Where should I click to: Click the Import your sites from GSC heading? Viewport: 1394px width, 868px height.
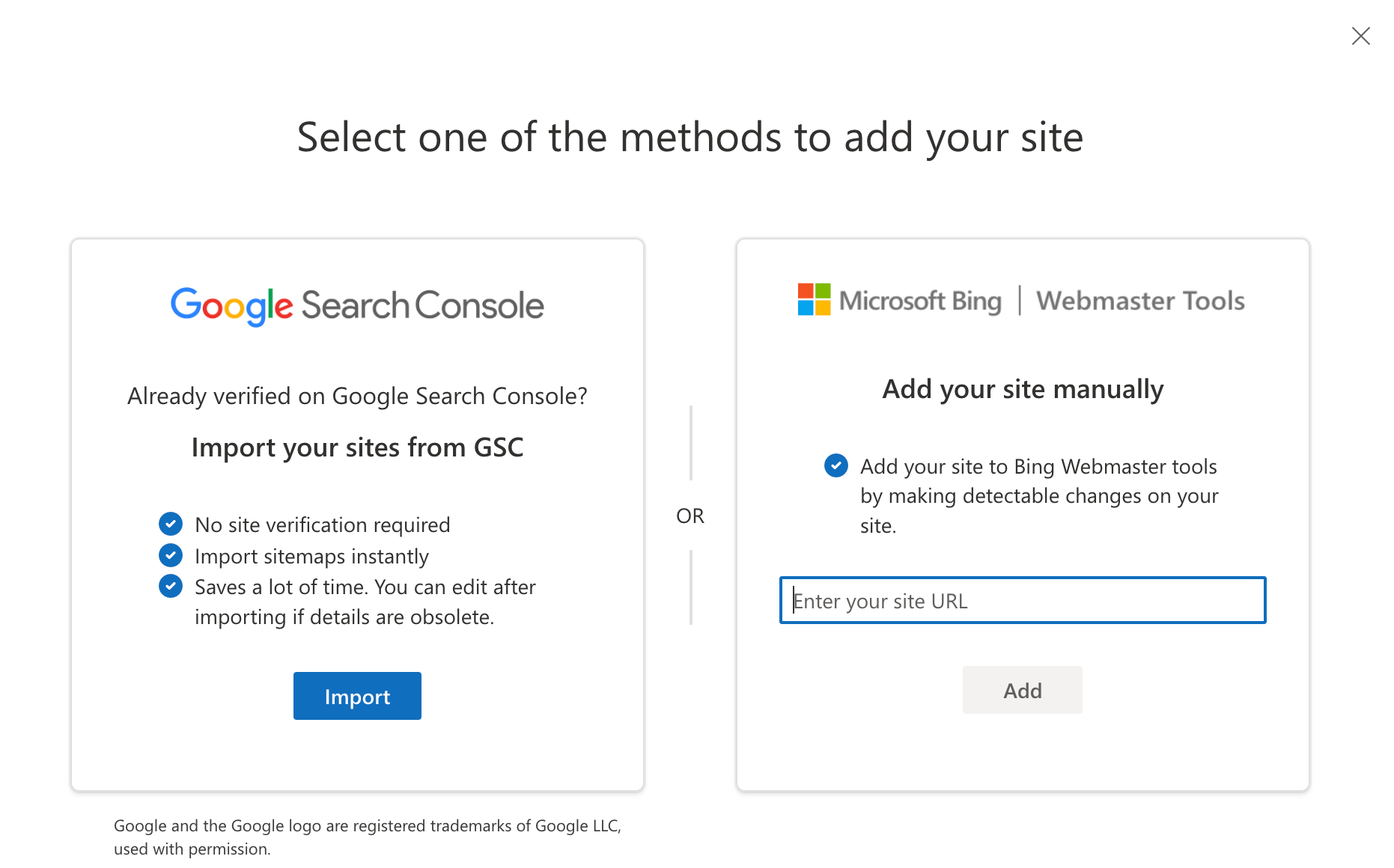[x=357, y=447]
